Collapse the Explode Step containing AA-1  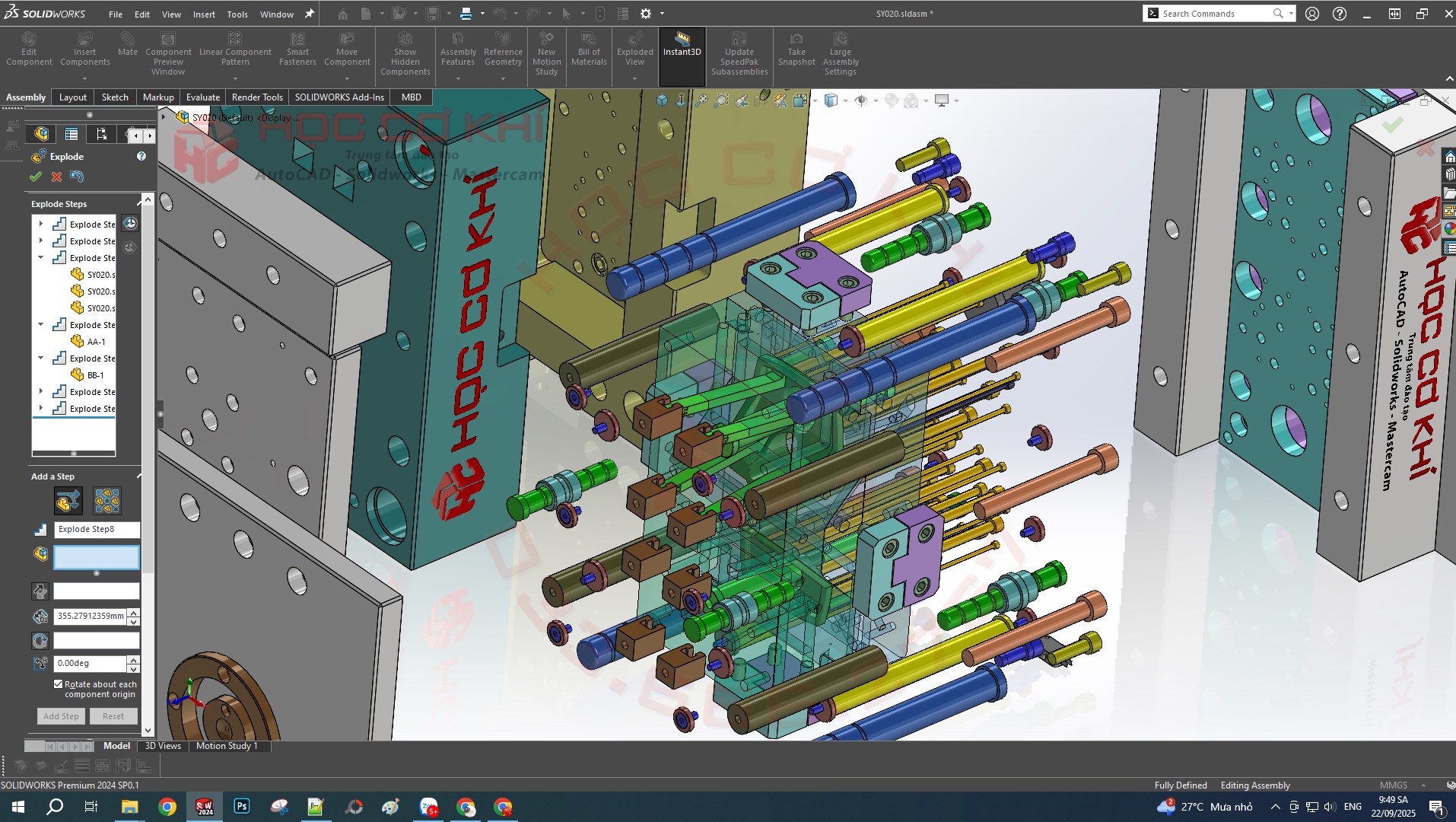(41, 324)
